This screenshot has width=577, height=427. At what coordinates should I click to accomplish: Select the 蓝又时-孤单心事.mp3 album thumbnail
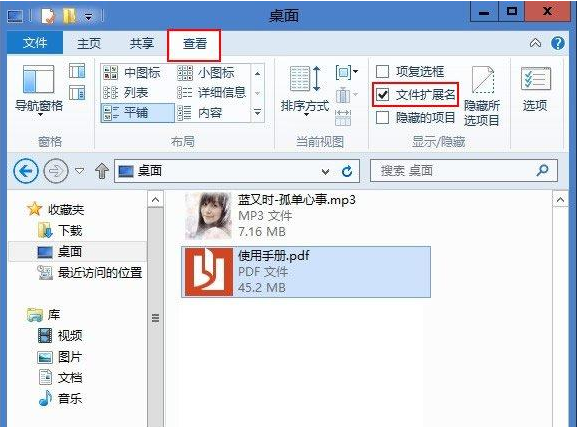click(x=209, y=216)
